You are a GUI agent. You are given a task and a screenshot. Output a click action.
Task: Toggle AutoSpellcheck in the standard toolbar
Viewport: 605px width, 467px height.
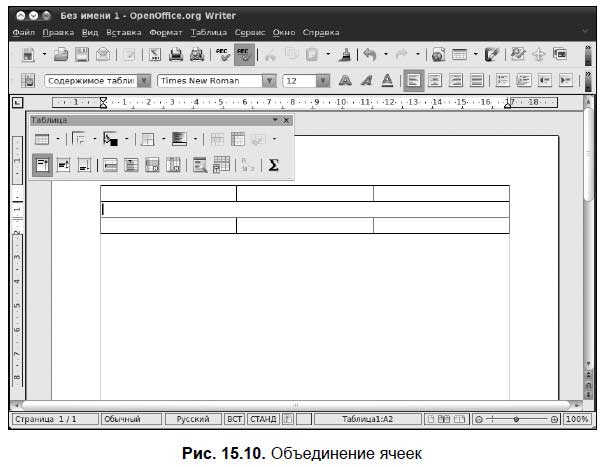tap(244, 55)
